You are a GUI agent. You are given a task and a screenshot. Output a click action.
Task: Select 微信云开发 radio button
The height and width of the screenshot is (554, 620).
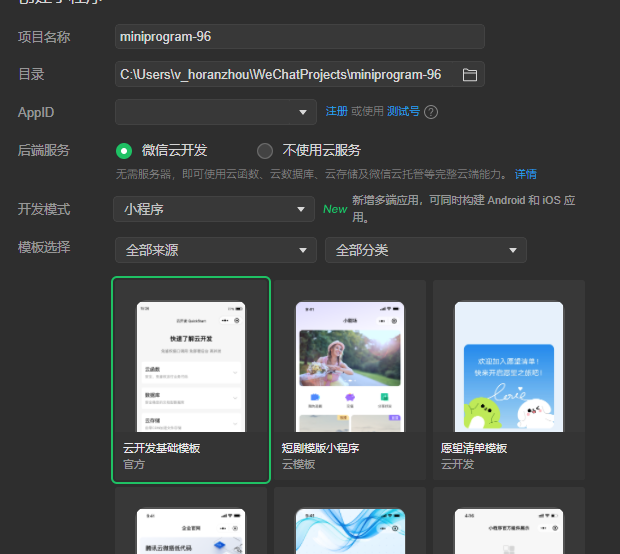(x=124, y=151)
